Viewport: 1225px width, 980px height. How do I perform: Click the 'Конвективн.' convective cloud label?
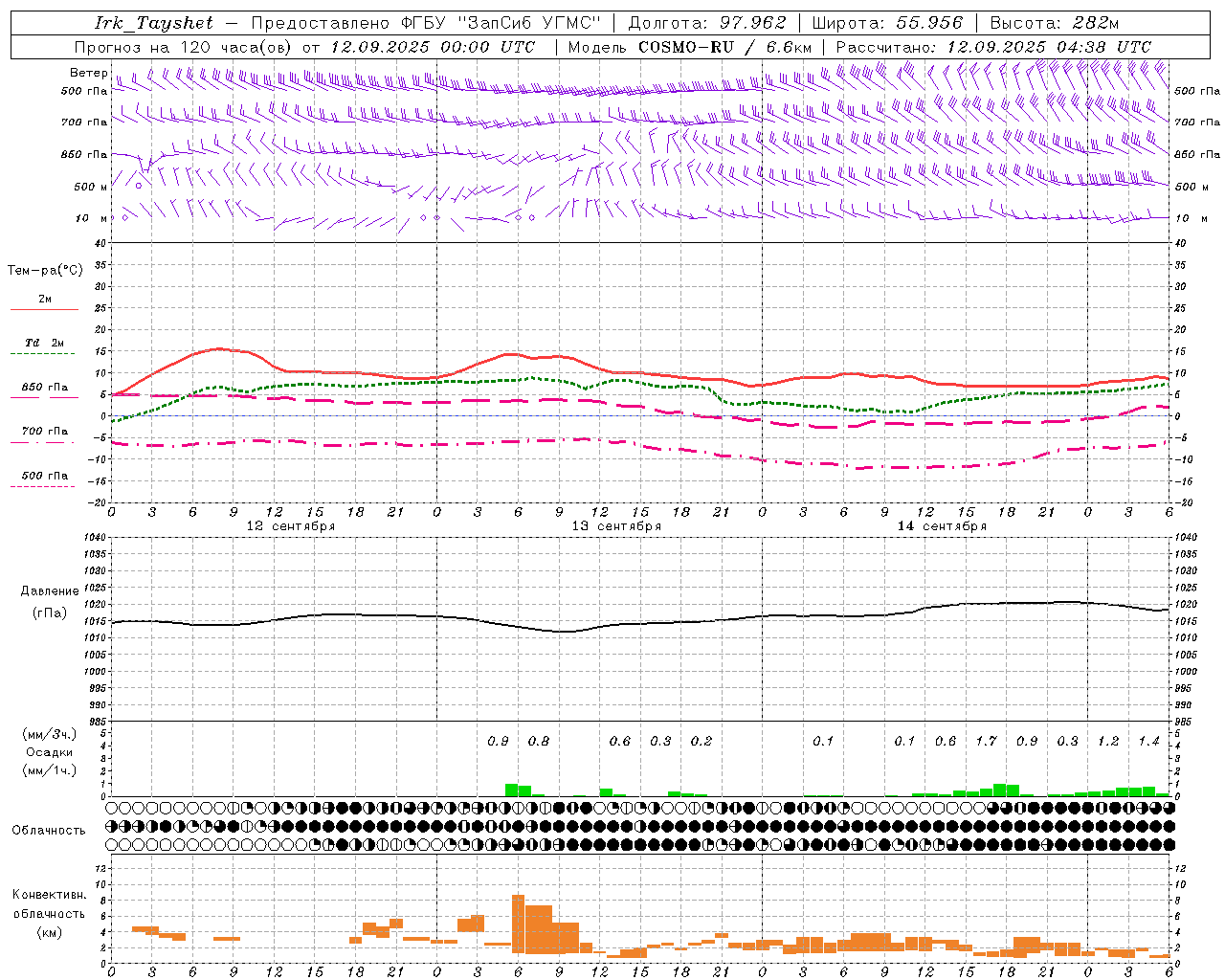50,895
